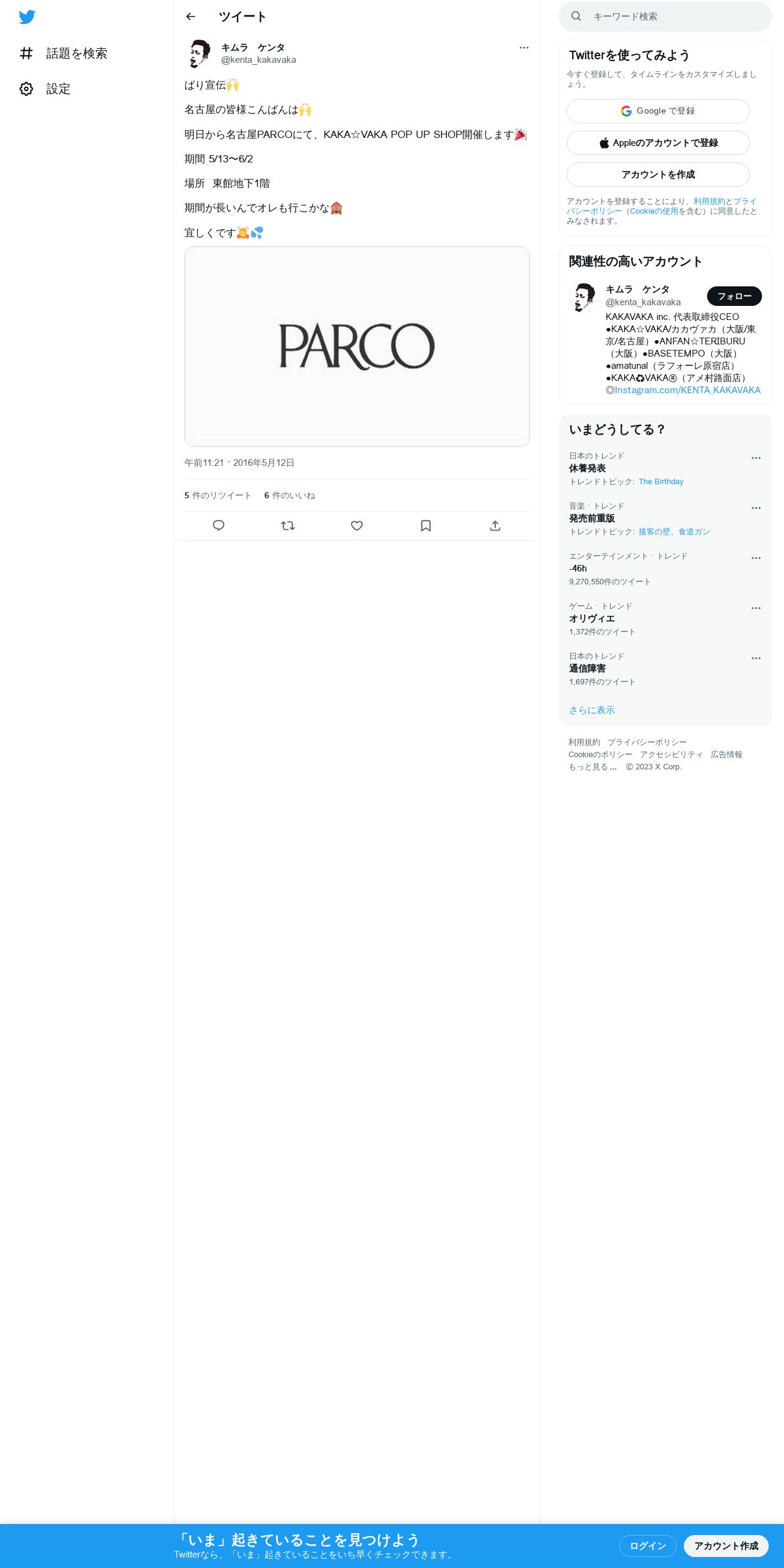
Task: Open the PARCO image attachment
Action: click(x=357, y=346)
